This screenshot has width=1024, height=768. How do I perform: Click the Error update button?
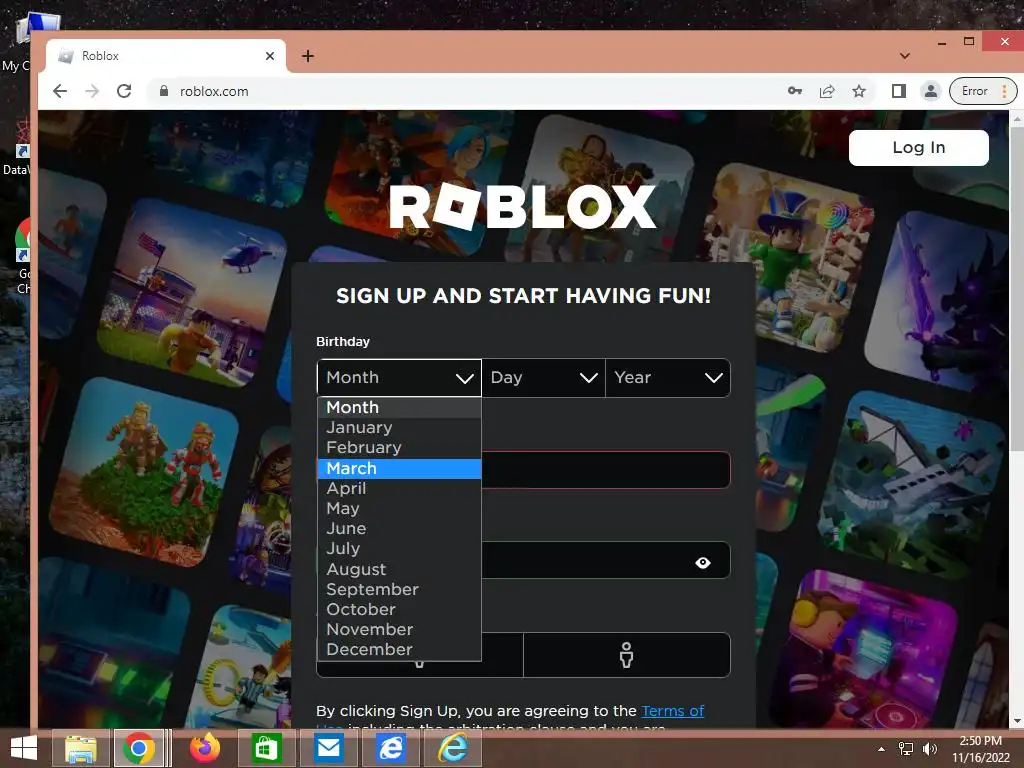pos(975,91)
